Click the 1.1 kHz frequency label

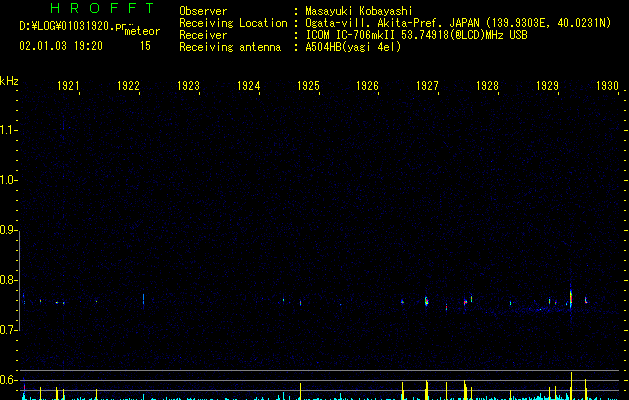[8, 130]
